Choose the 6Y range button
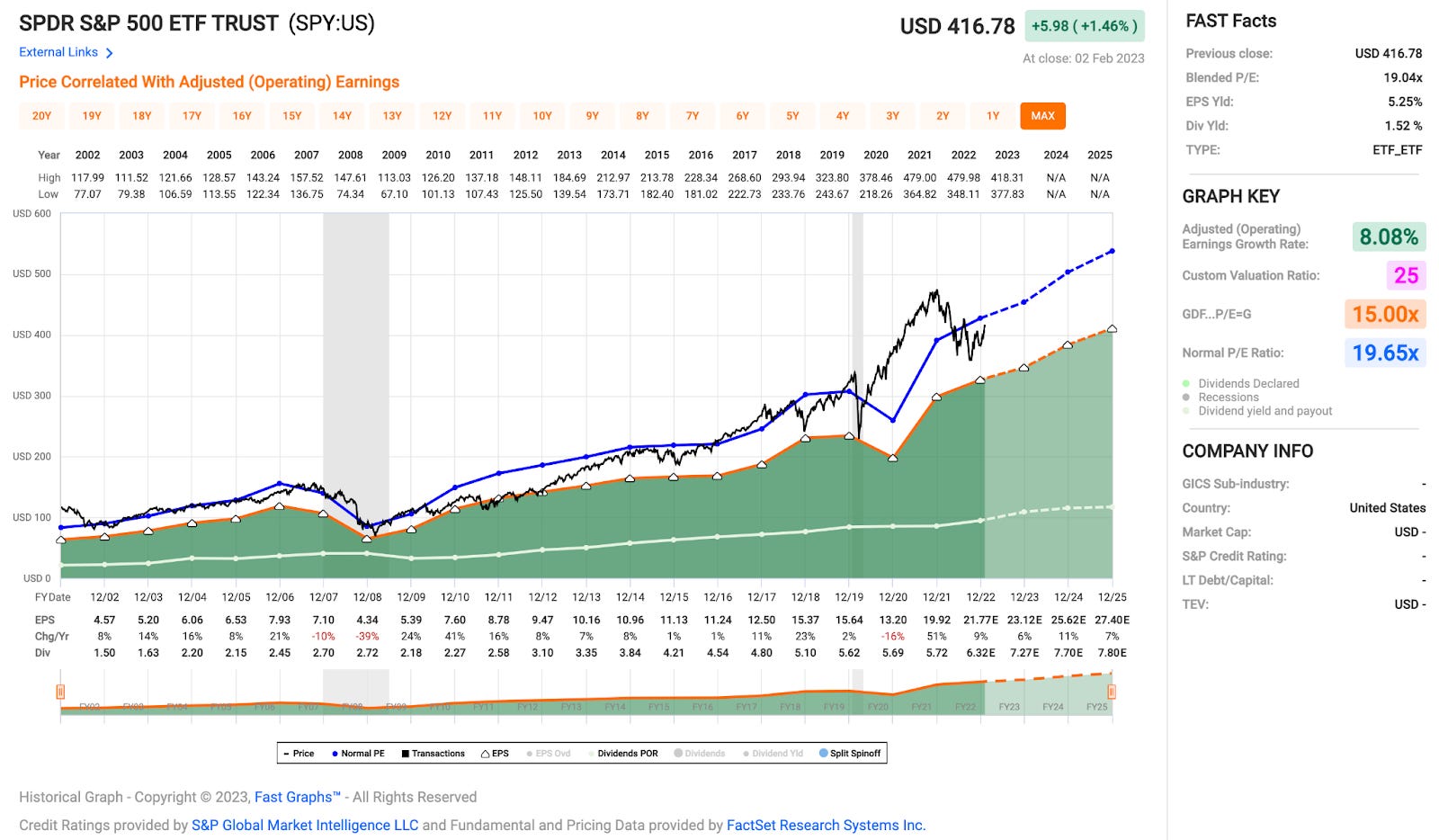Image resolution: width=1439 pixels, height=840 pixels. (743, 116)
